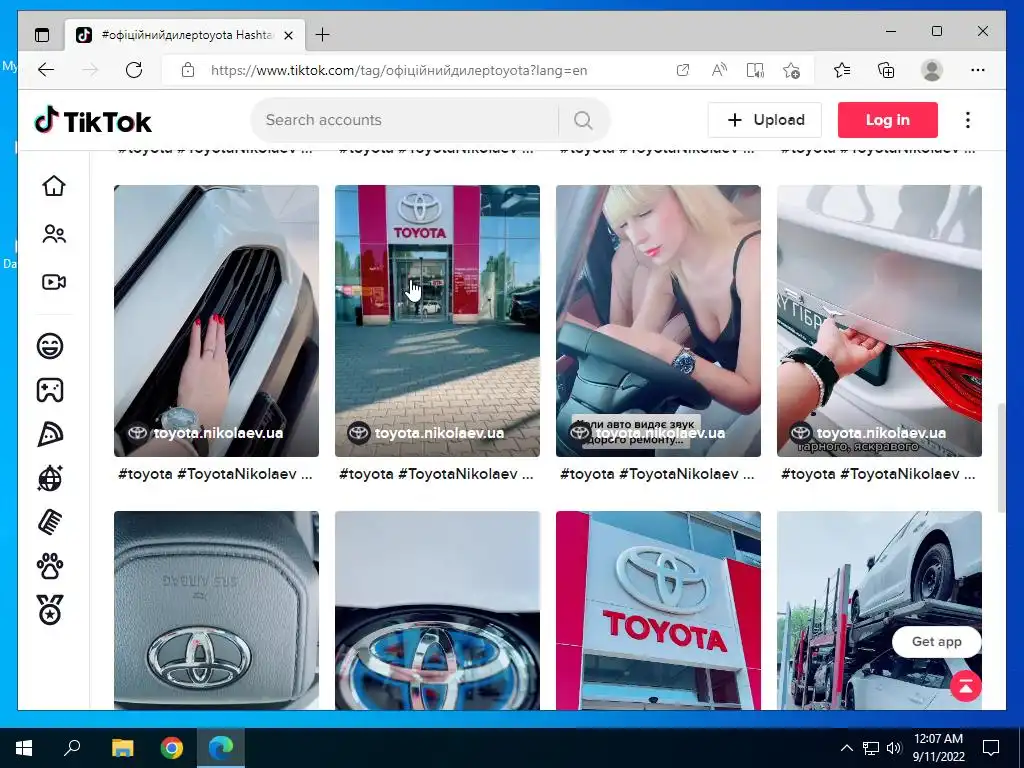Select Sports medal category icon
The height and width of the screenshot is (768, 1024).
pos(50,610)
